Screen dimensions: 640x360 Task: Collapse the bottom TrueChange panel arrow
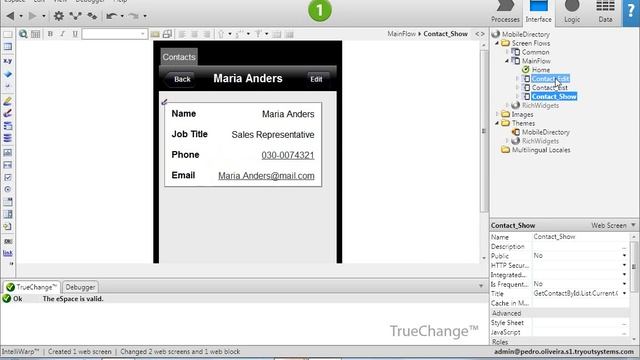point(481,286)
